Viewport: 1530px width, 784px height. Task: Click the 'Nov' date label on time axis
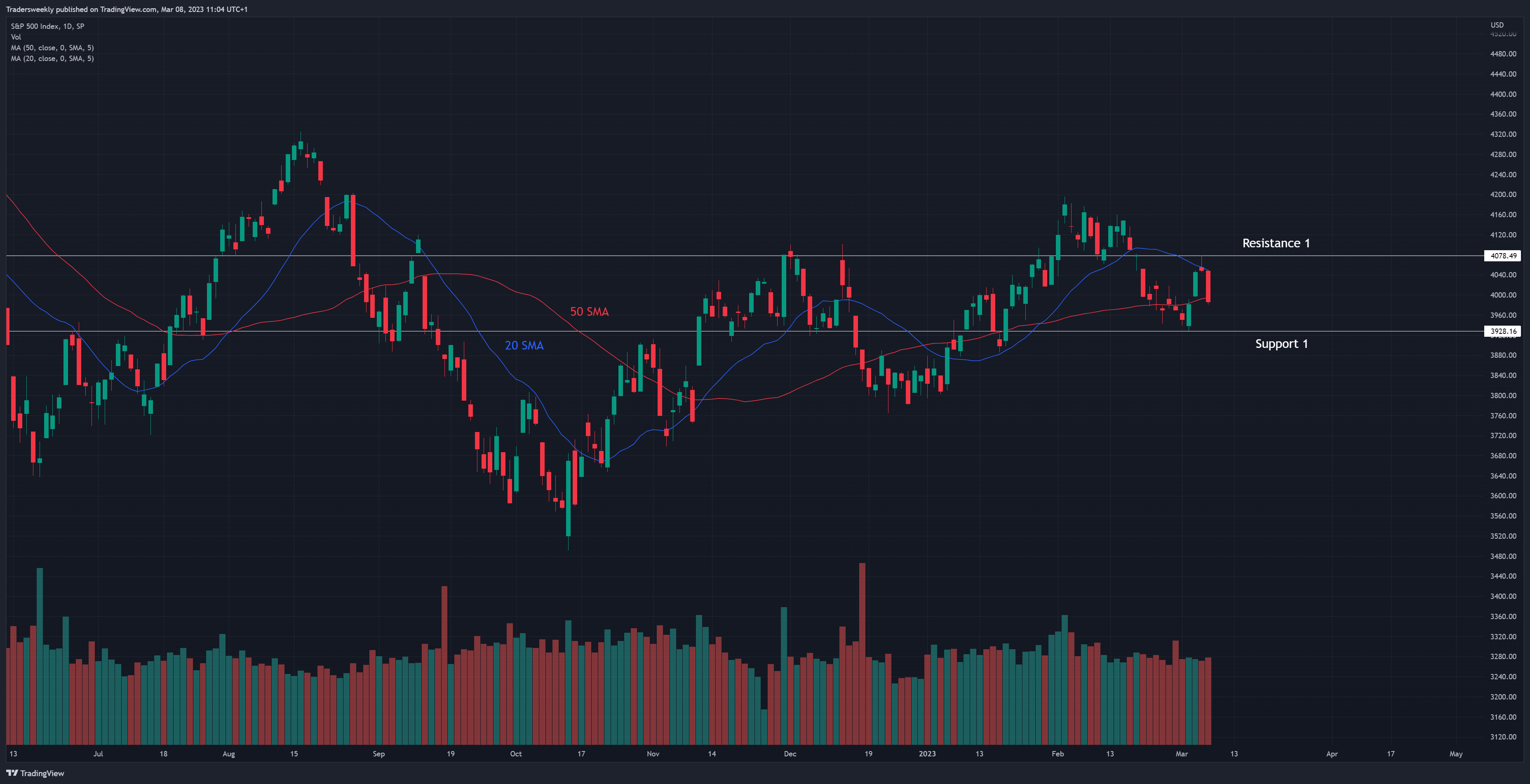653,754
